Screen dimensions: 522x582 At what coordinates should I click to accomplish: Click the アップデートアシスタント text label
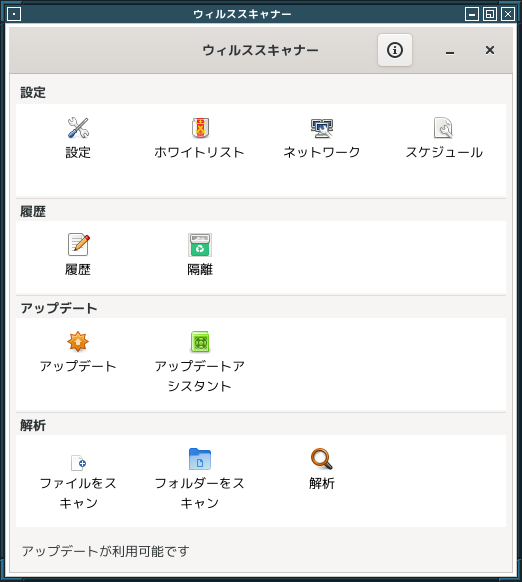pyautogui.click(x=200, y=376)
